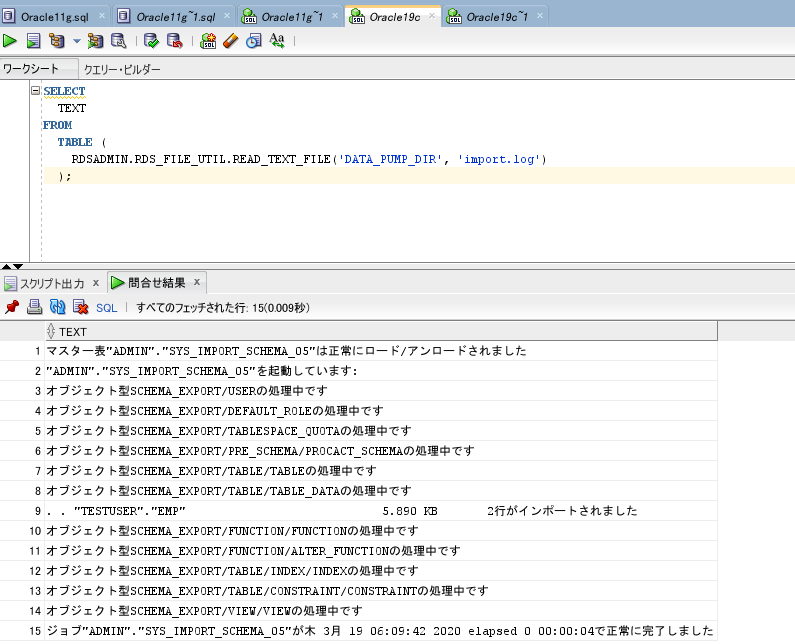Viewport: 795px width, 644px height.
Task: Open the Explain Plan dropdown arrow
Action: [77, 41]
